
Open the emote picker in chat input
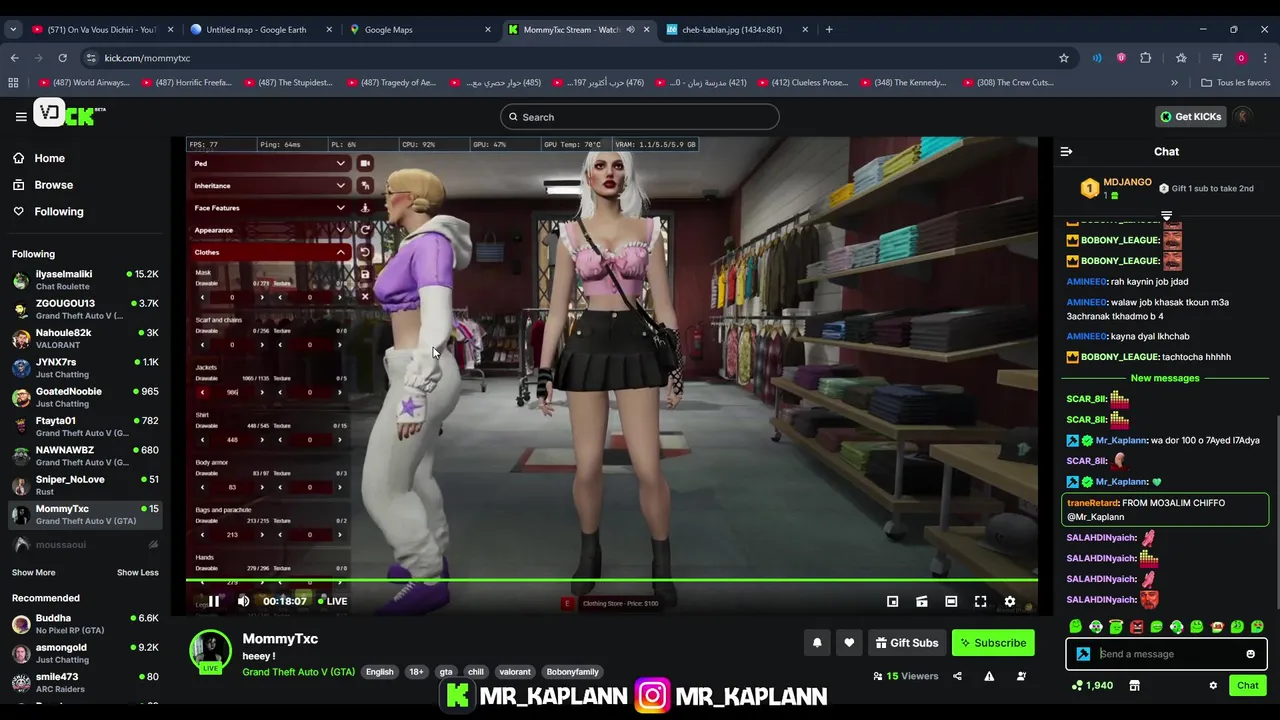[1250, 654]
